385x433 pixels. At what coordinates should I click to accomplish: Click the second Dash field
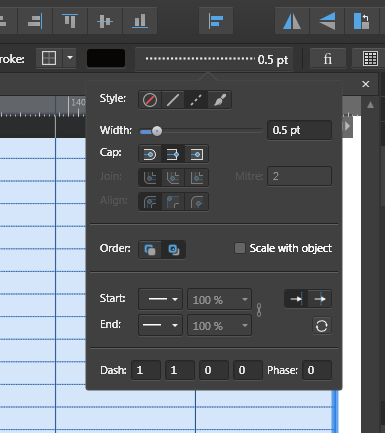click(180, 370)
